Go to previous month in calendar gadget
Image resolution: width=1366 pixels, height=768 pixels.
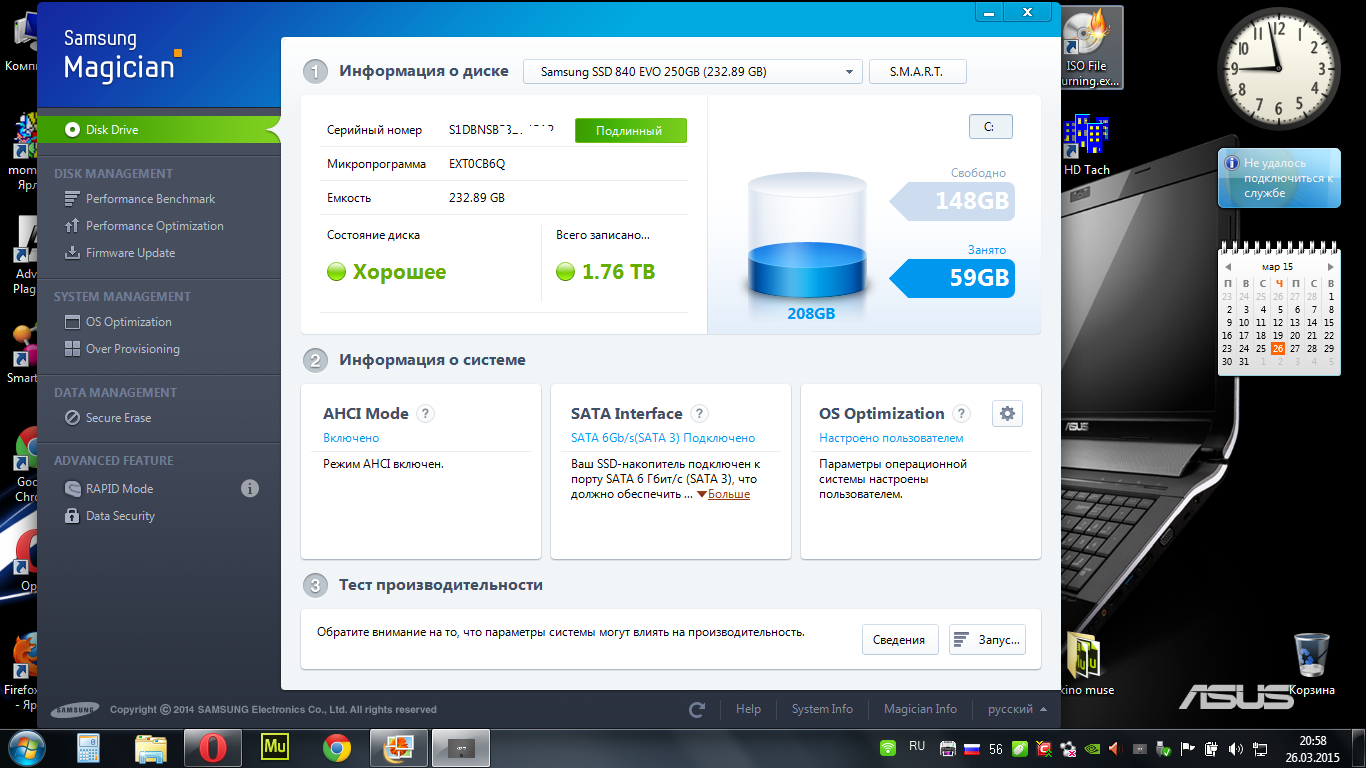click(1226, 267)
